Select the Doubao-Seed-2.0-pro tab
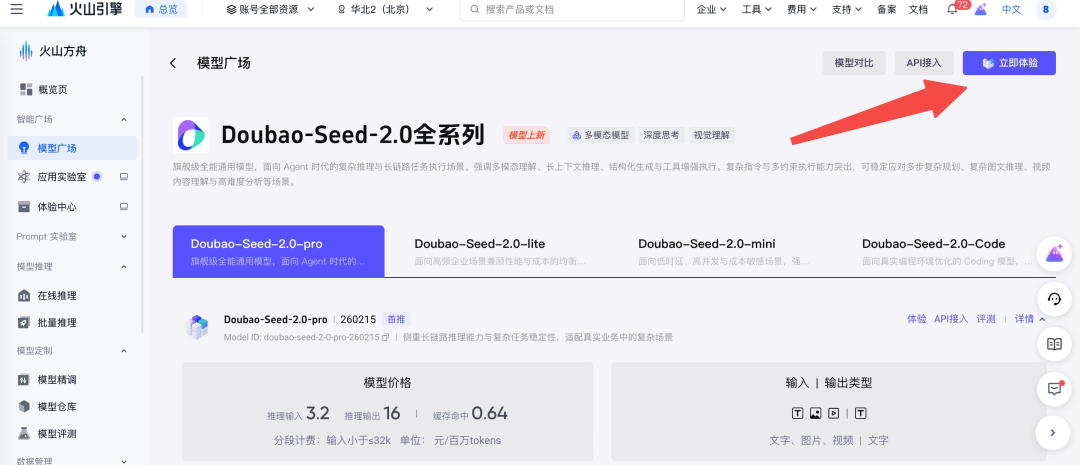The height and width of the screenshot is (465, 1080). [x=278, y=251]
